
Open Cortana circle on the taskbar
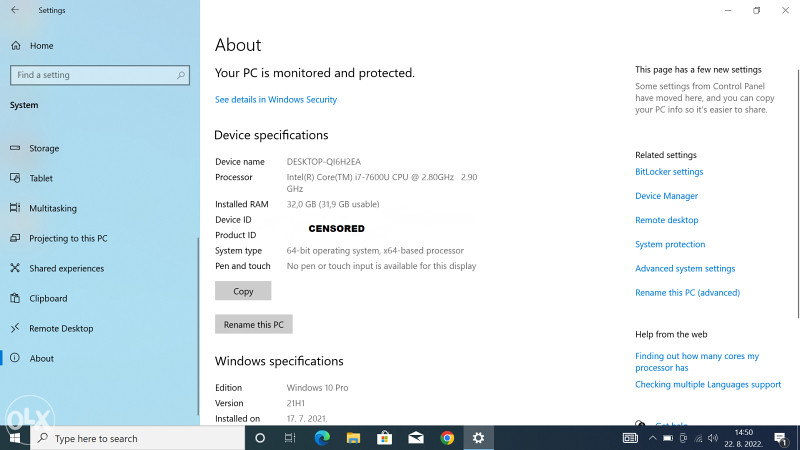coord(260,438)
